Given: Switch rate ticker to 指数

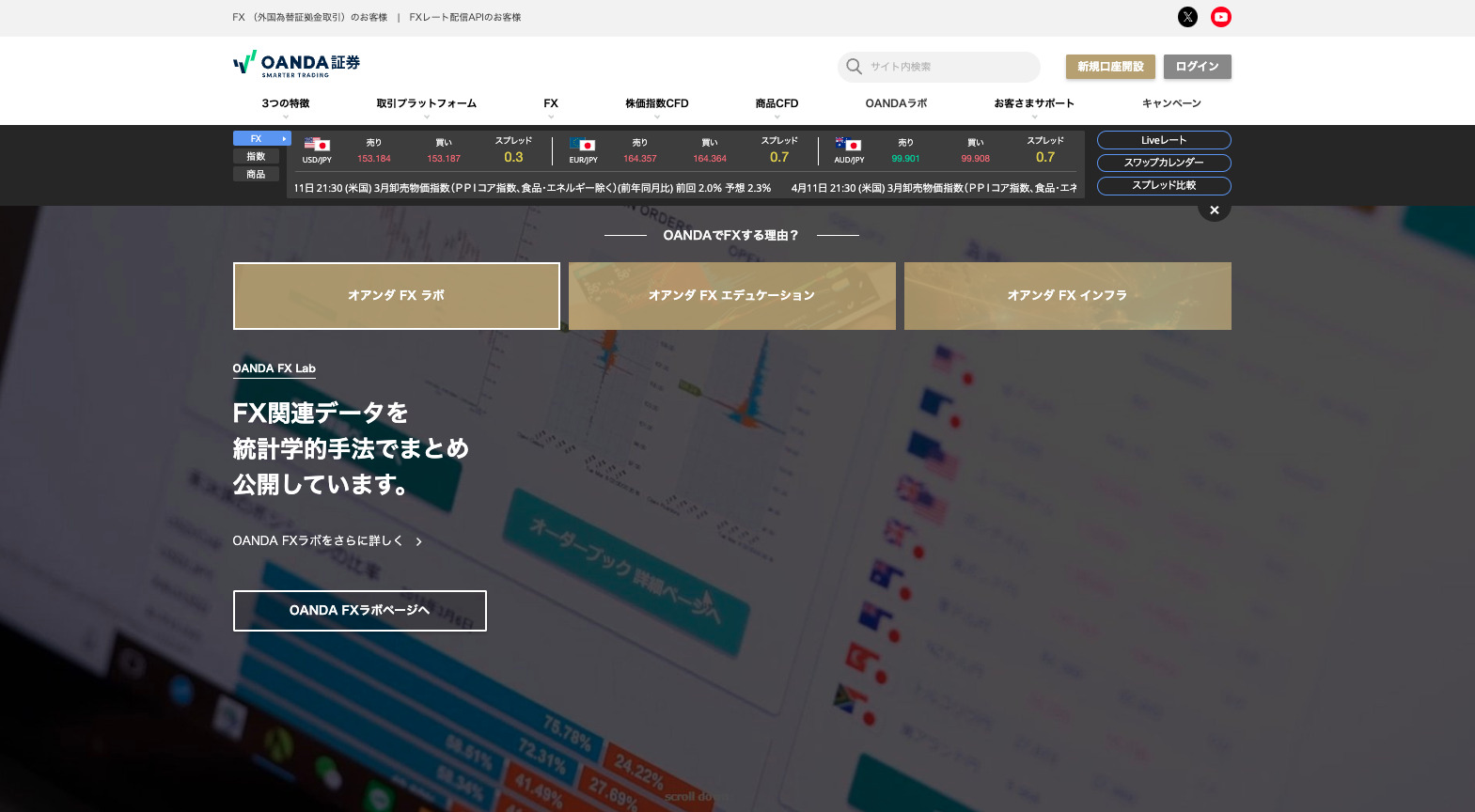Looking at the screenshot, I should point(256,157).
